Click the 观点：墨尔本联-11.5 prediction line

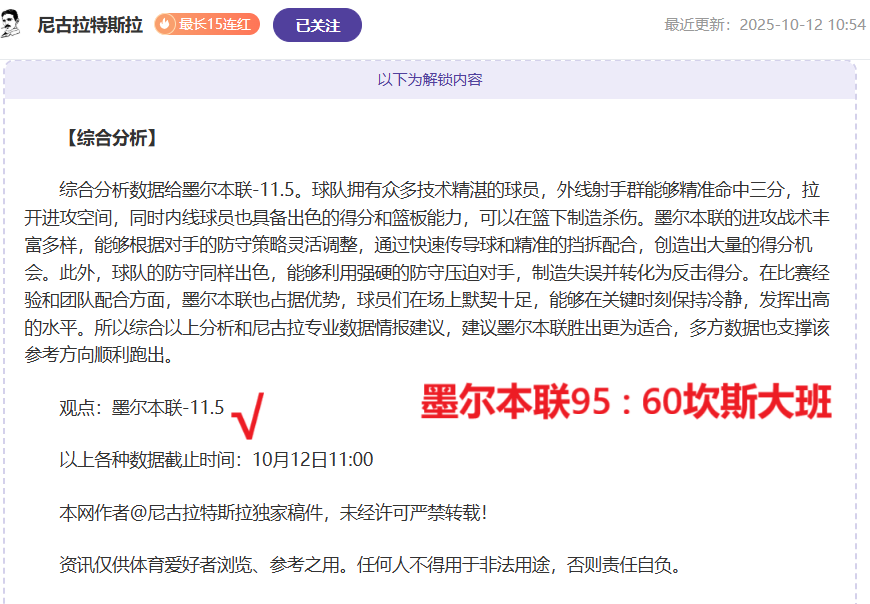pyautogui.click(x=141, y=407)
